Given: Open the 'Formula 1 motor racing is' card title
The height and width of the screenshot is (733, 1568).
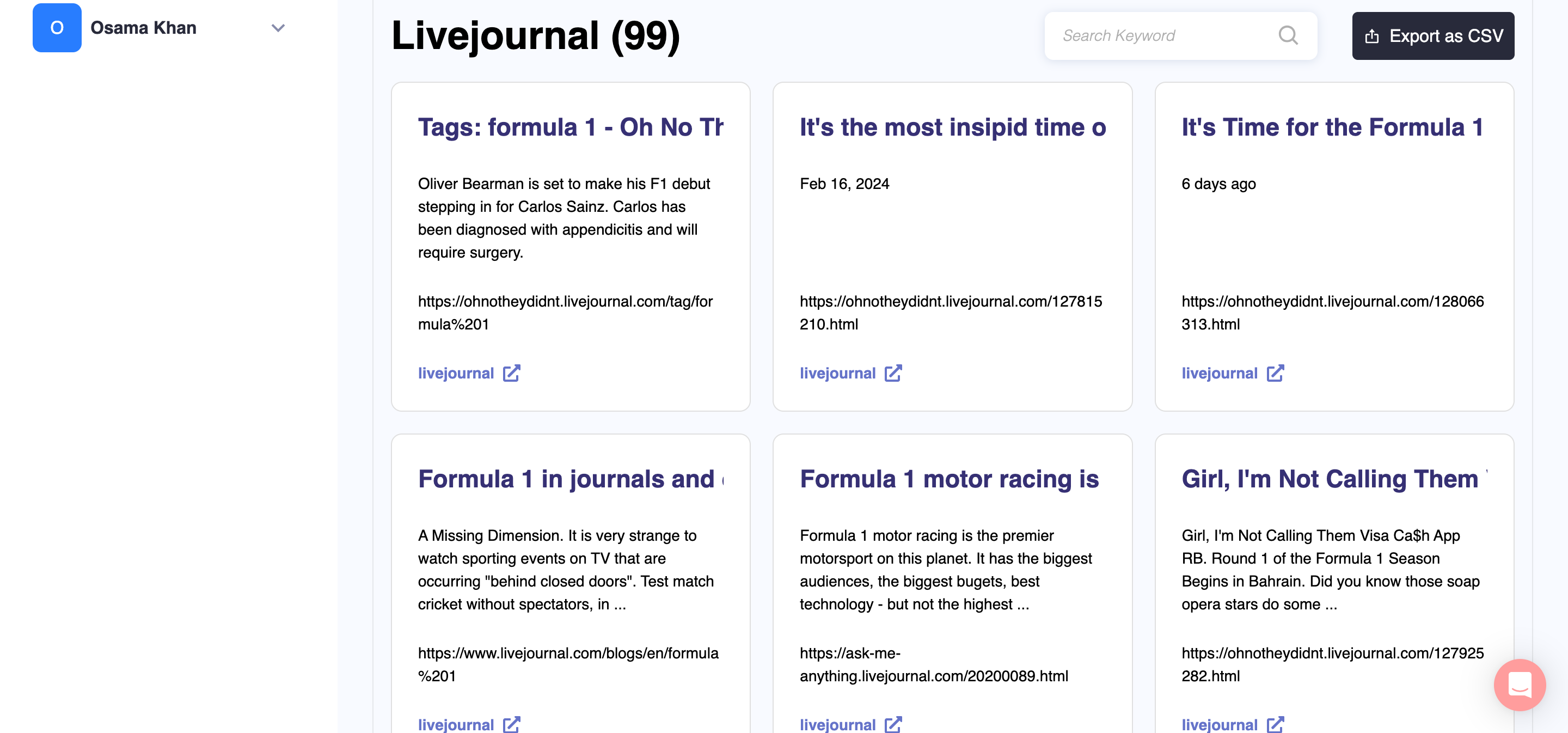Looking at the screenshot, I should [950, 479].
